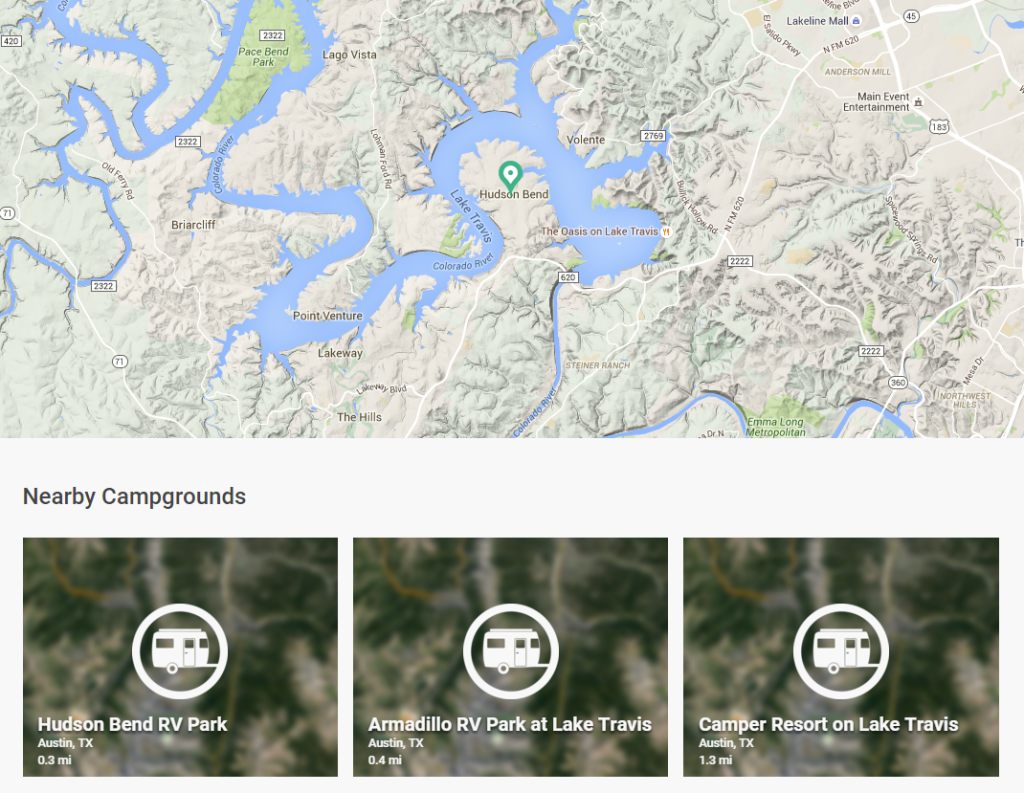Viewport: 1024px width, 793px height.
Task: Click the Point Venture label on map
Action: point(328,316)
